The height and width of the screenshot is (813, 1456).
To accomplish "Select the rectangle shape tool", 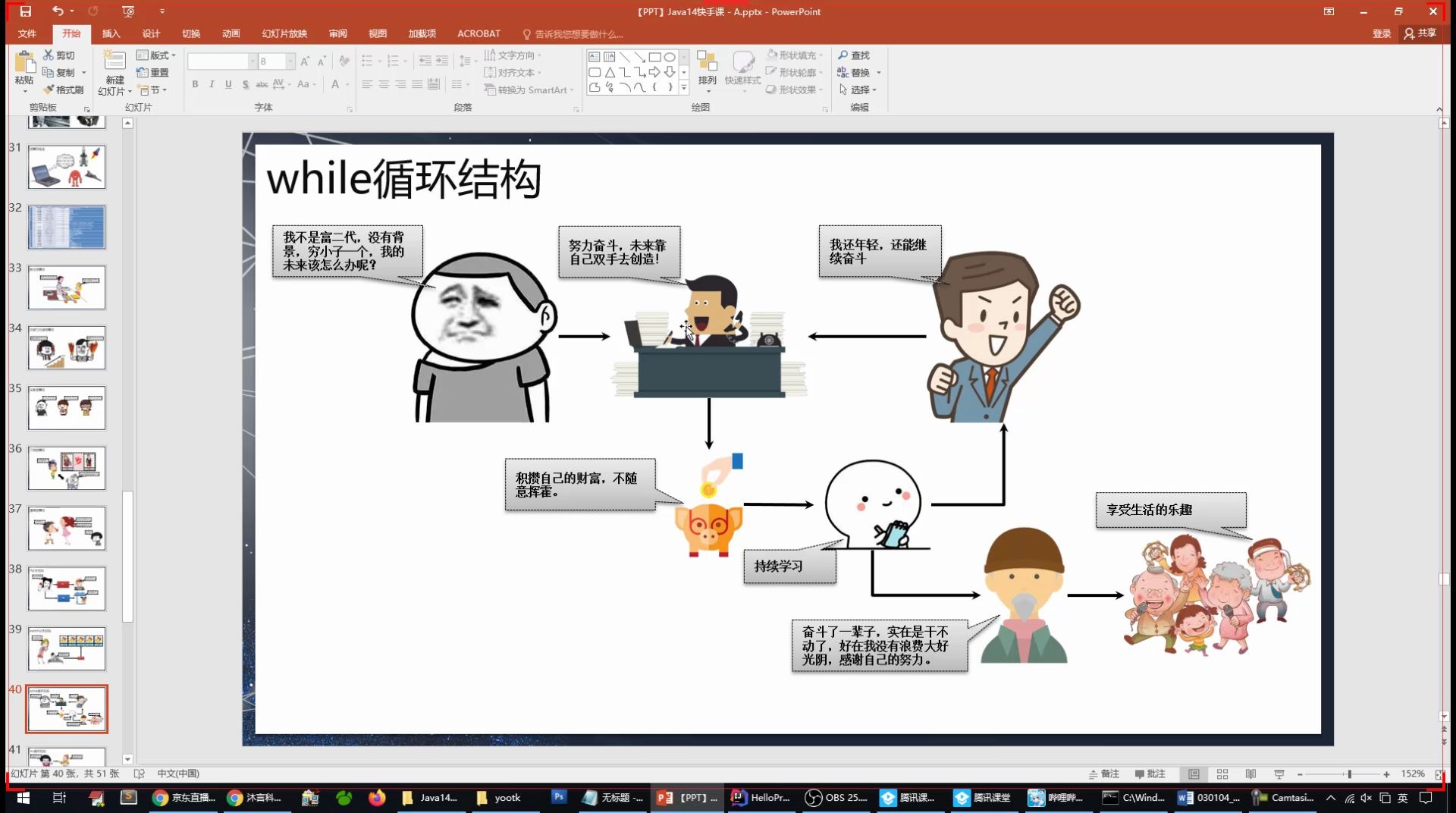I will click(x=654, y=56).
